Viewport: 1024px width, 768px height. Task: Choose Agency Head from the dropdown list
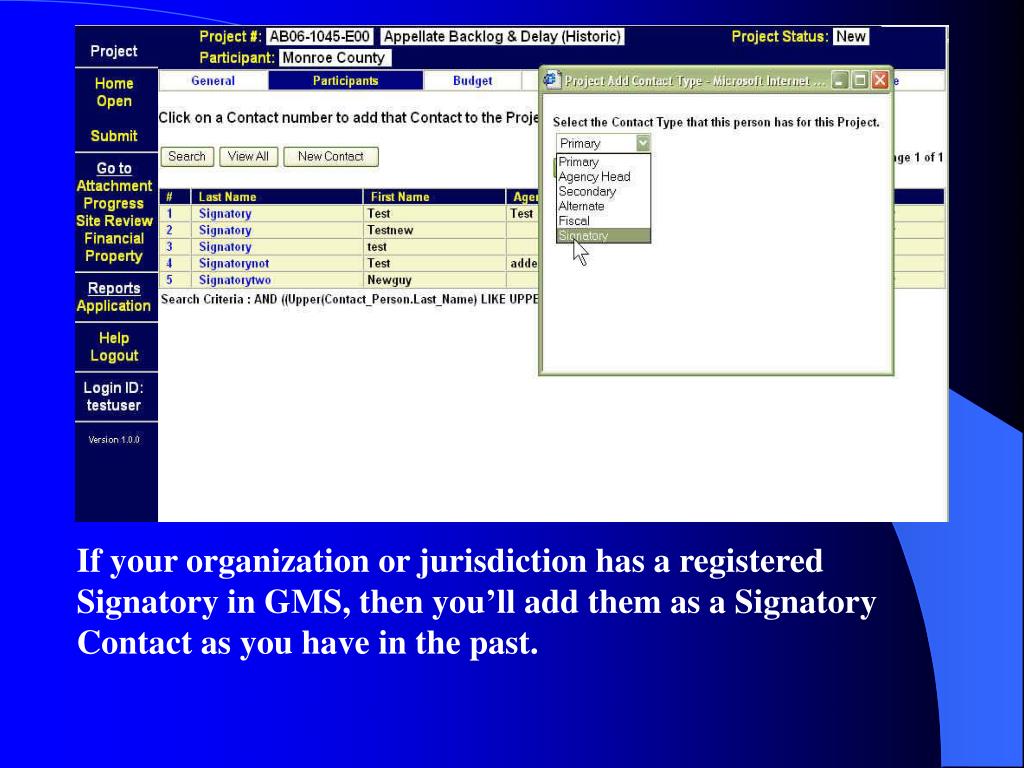click(603, 176)
